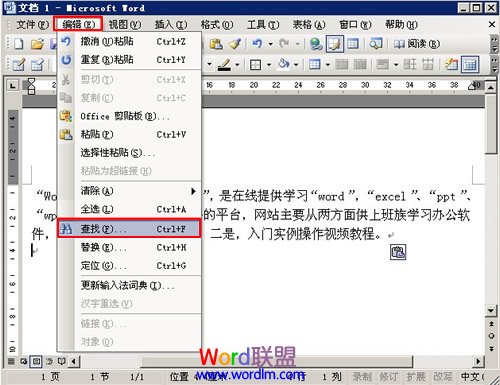Choose 定位(G)... in the Edit menu

[x=129, y=266]
